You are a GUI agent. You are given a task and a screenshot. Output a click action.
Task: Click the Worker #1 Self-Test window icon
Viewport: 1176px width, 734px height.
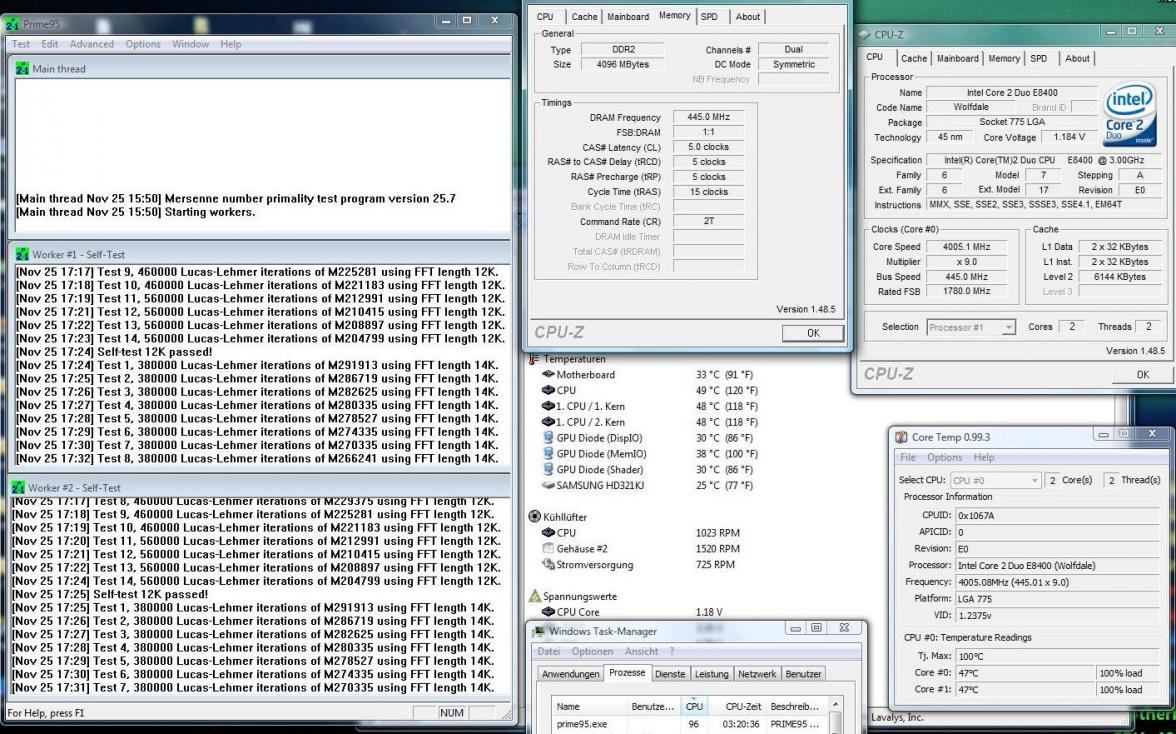tap(22, 254)
